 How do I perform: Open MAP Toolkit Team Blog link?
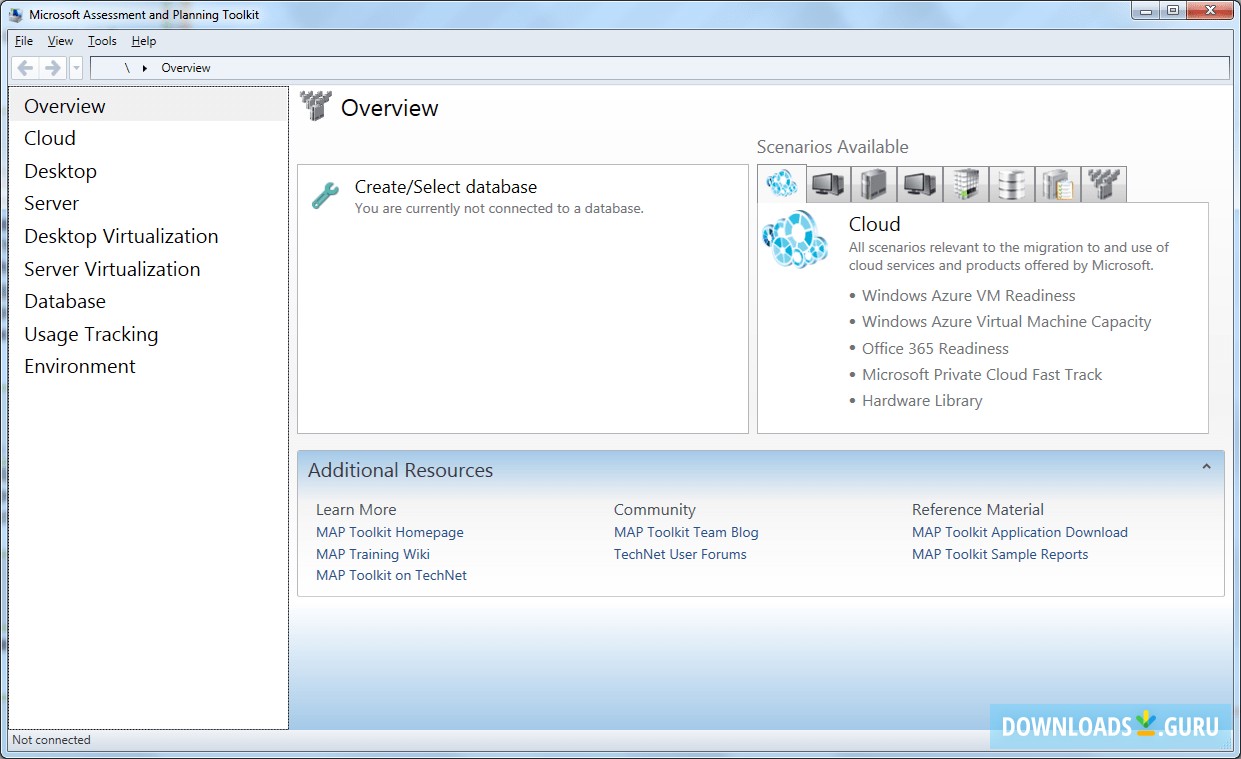686,532
